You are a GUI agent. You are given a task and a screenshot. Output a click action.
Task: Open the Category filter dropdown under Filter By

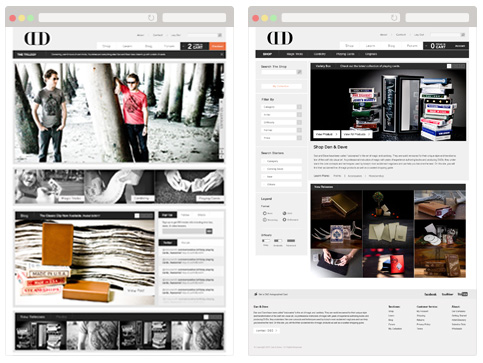click(281, 107)
